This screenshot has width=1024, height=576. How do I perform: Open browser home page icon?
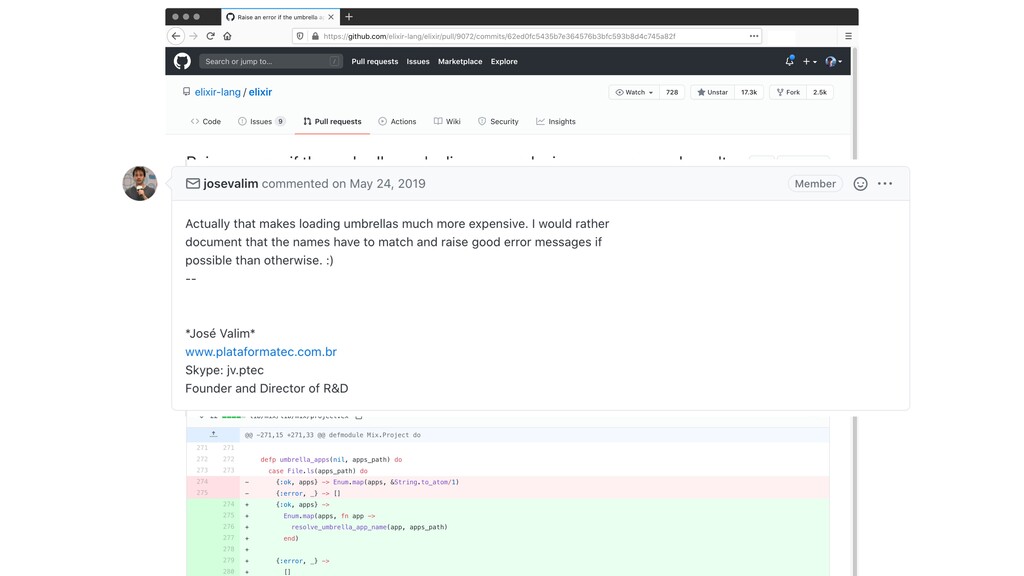tap(227, 36)
